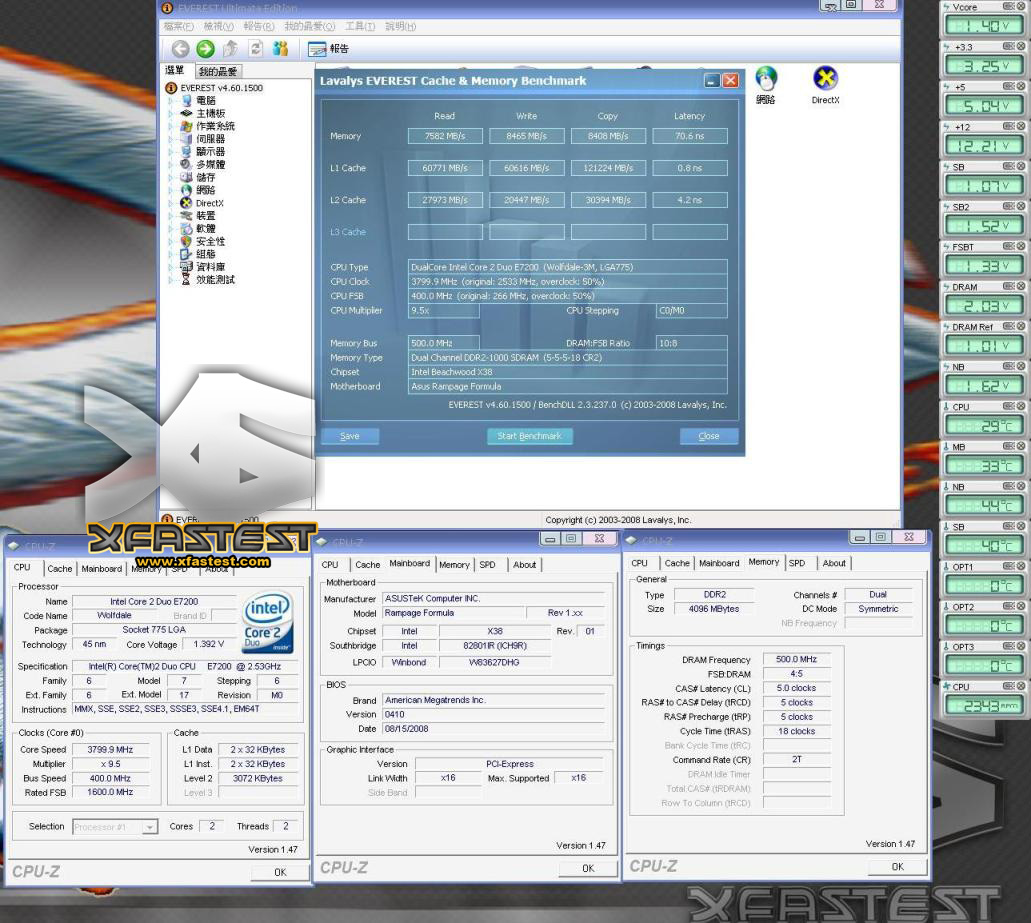The image size is (1031, 923).
Task: Open the 工具(T) menu in EVEREST
Action: click(x=360, y=26)
